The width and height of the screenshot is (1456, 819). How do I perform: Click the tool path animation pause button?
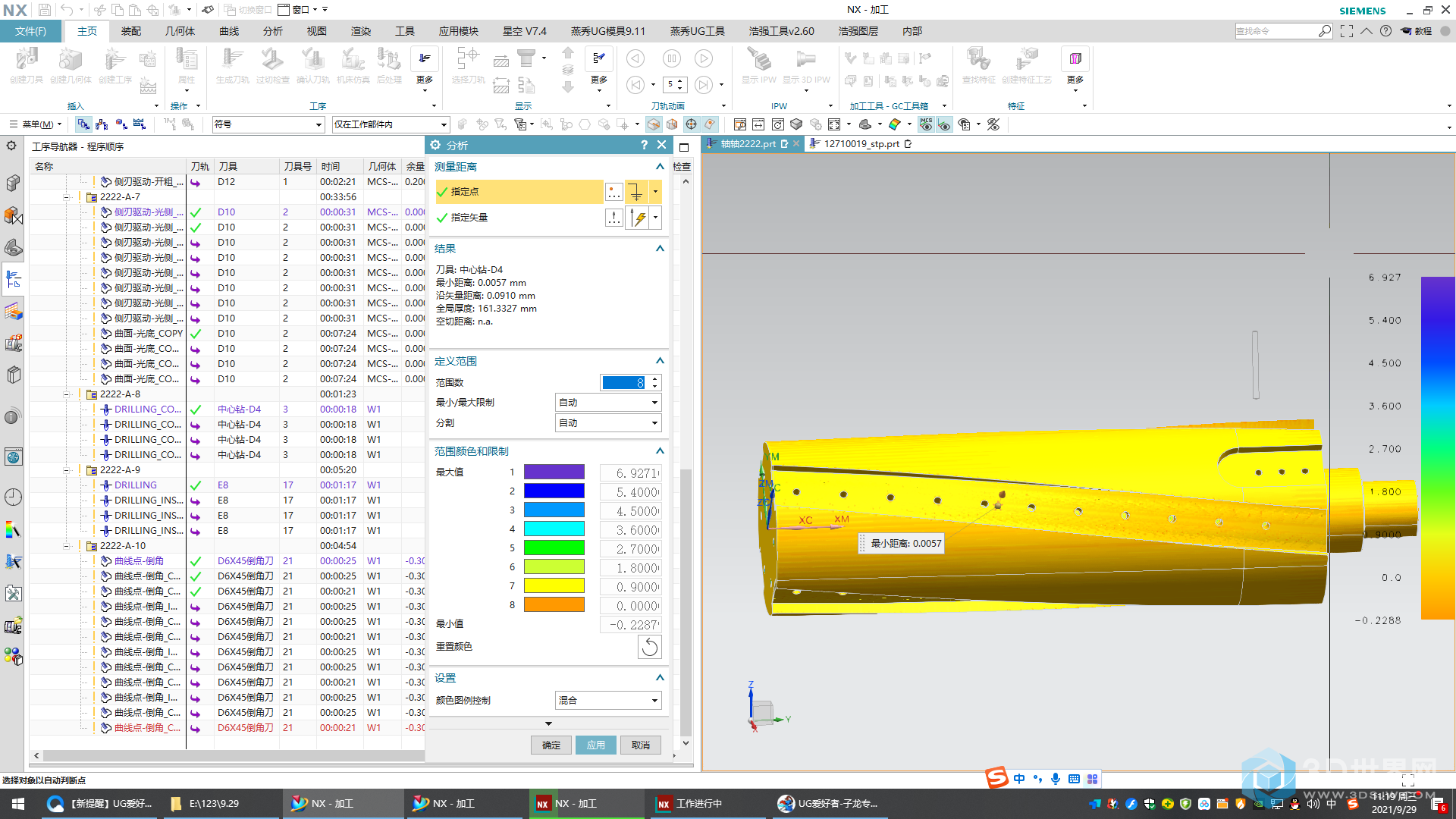click(x=672, y=58)
